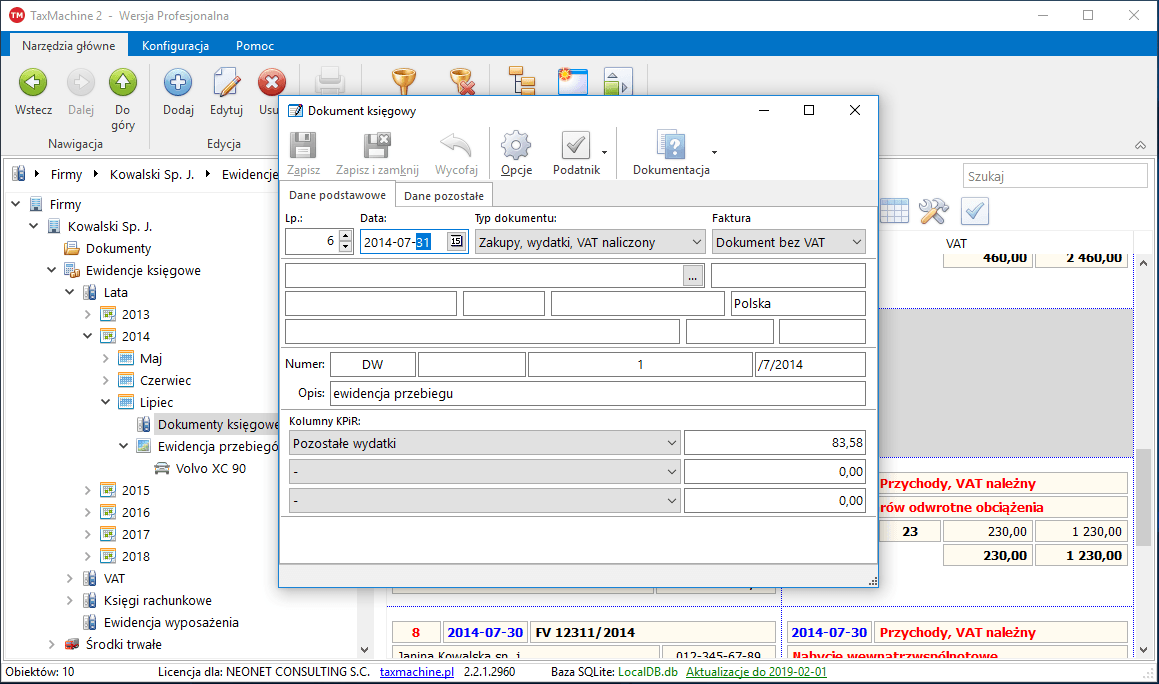Viewport: 1159px width, 684px height.
Task: Switch to the Dane pozostałe tab
Action: click(444, 196)
